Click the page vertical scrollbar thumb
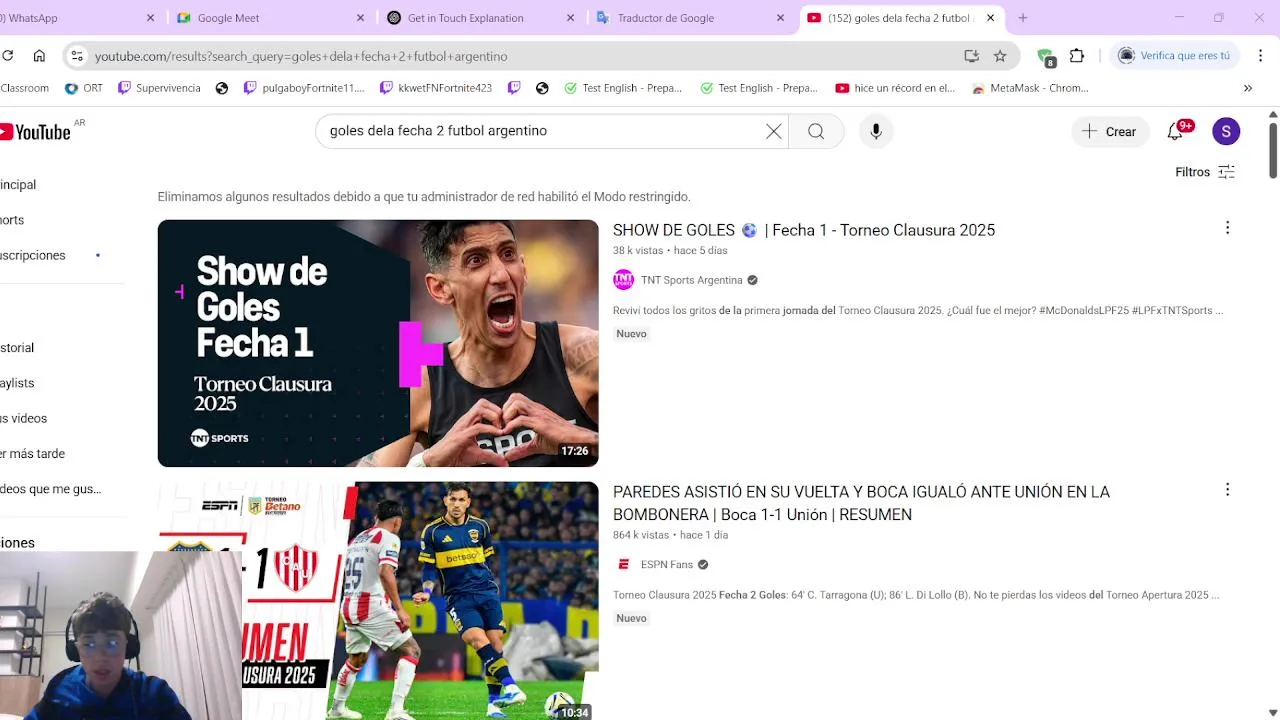The height and width of the screenshot is (720, 1280). click(1272, 150)
